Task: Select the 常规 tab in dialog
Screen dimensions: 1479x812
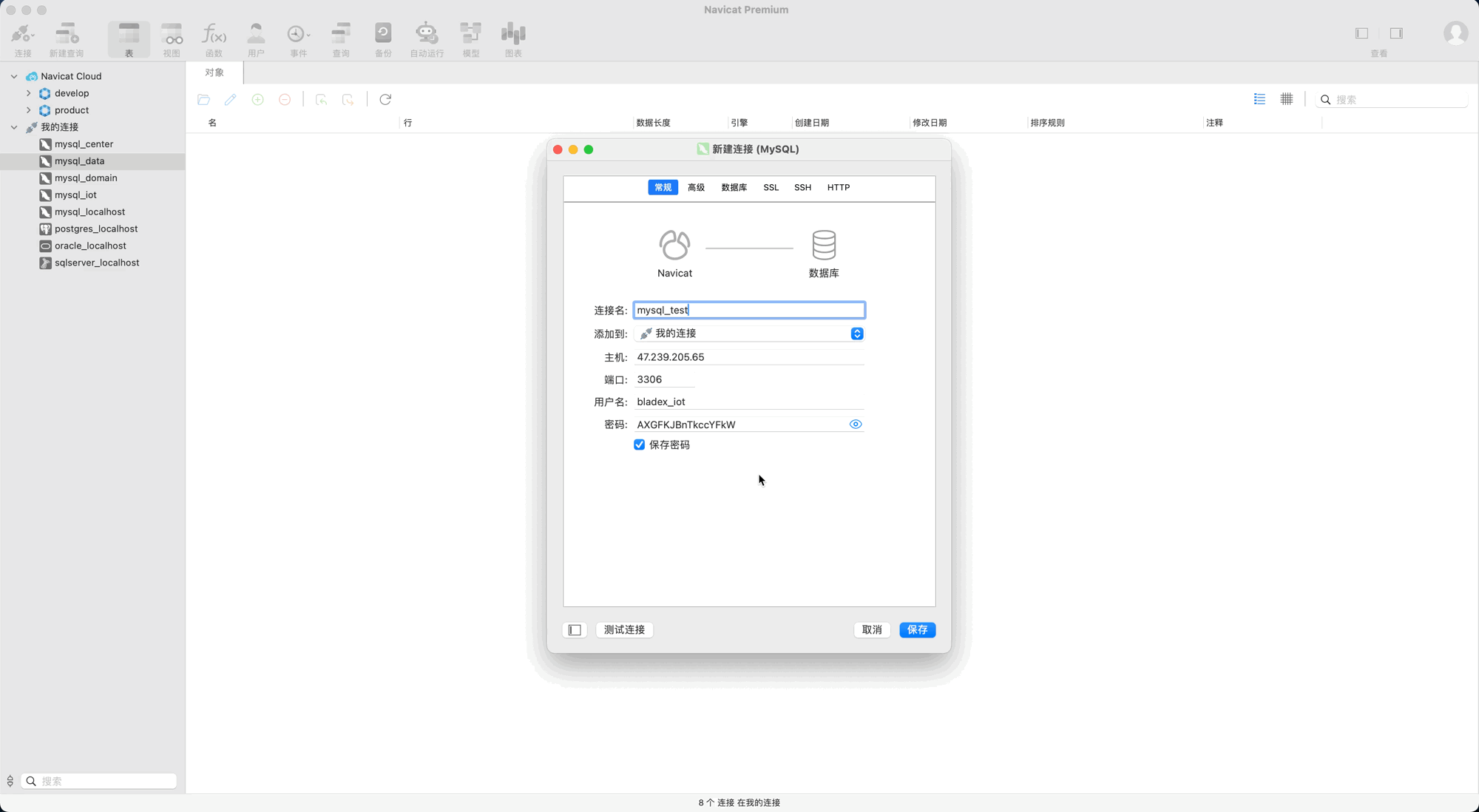Action: pyautogui.click(x=663, y=187)
